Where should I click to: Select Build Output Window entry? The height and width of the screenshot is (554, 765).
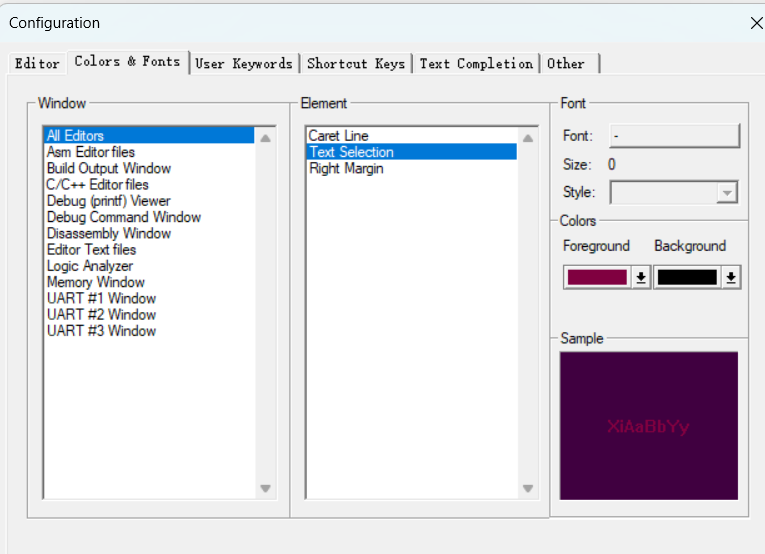[109, 168]
